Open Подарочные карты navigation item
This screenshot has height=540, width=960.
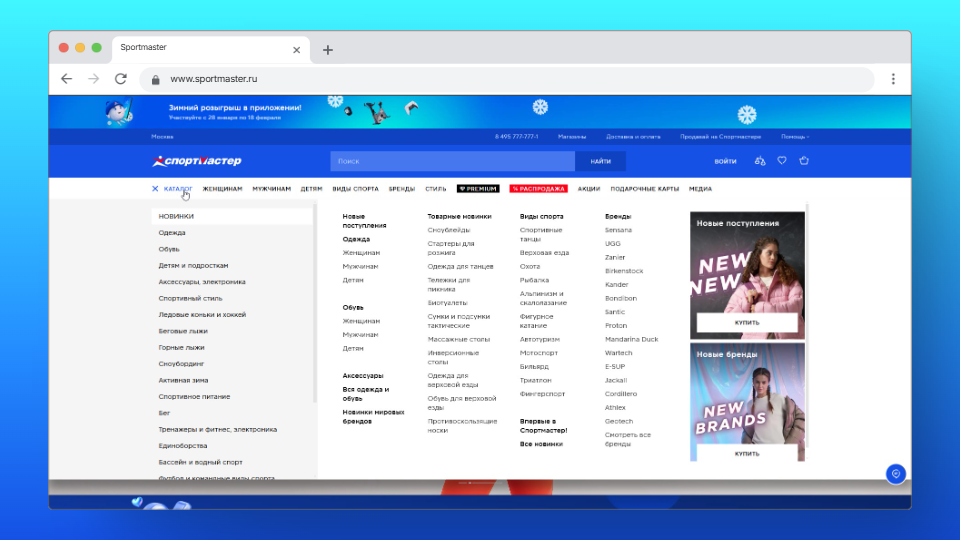644,189
